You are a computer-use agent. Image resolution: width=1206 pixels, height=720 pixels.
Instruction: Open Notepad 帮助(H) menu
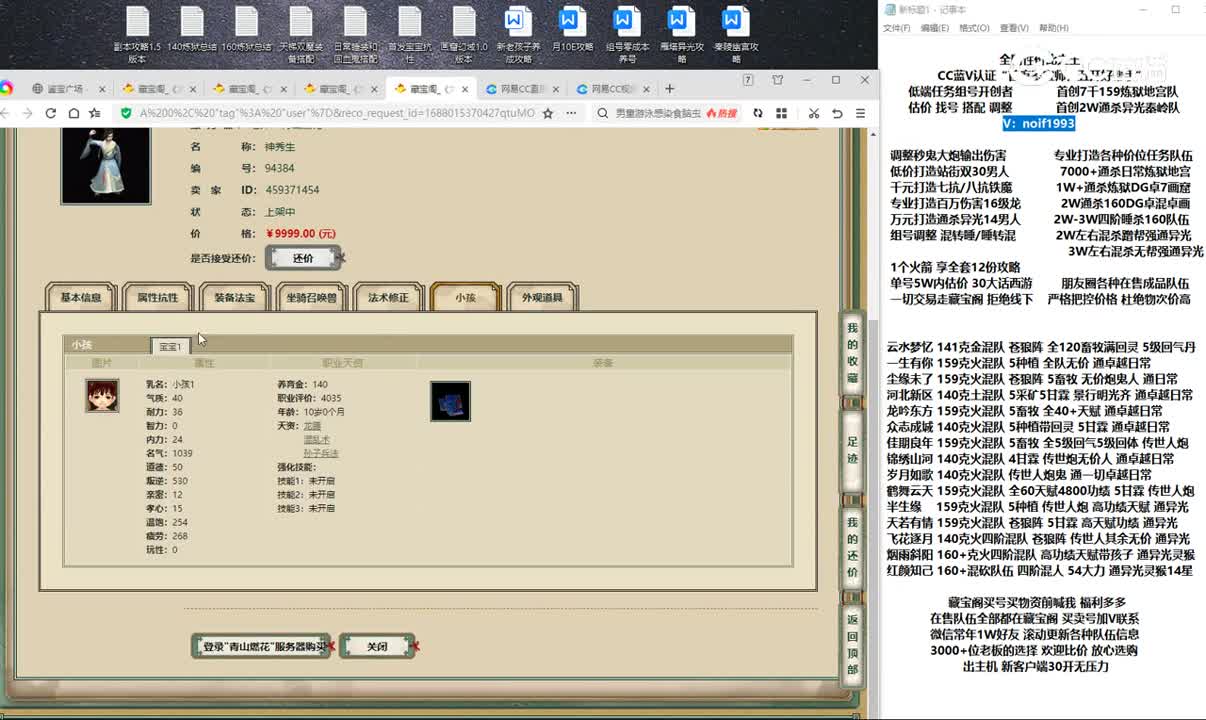pos(1054,28)
